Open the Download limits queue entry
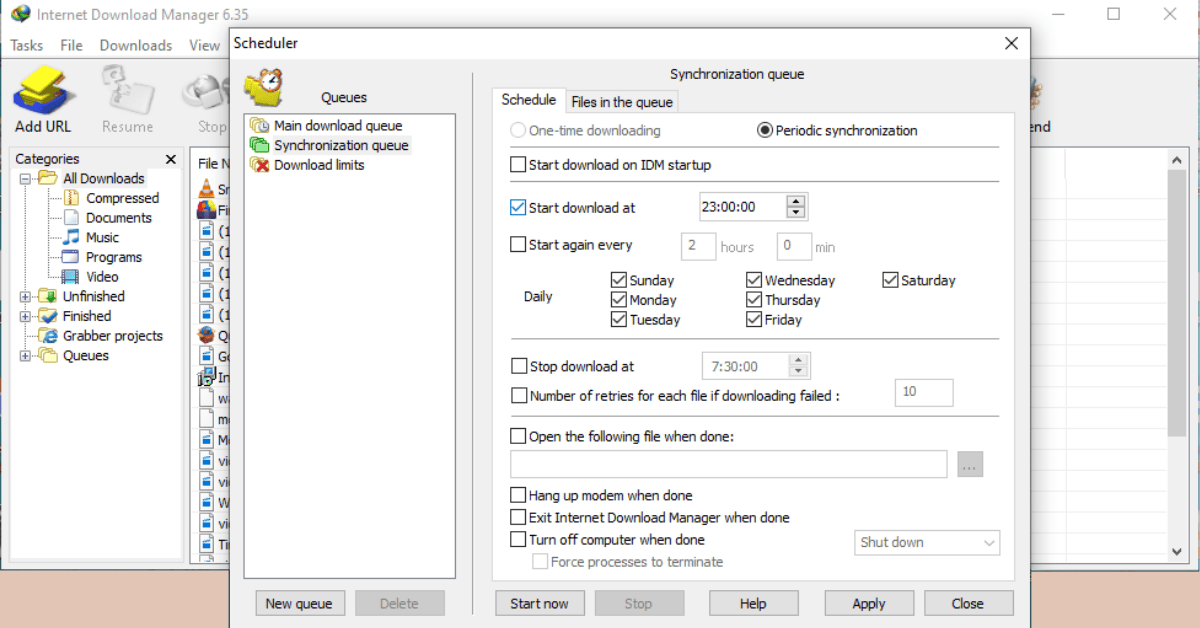Viewport: 1200px width, 628px height. click(x=318, y=165)
